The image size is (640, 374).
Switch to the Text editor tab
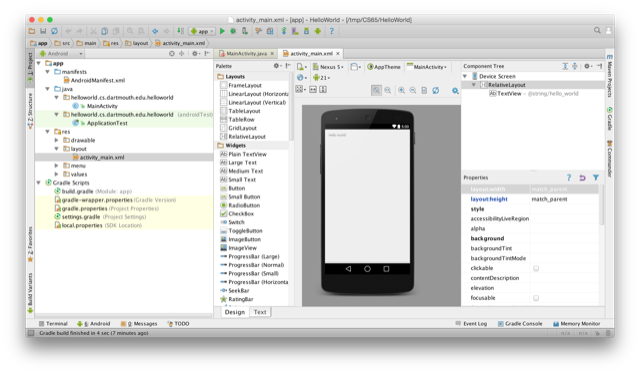[260, 312]
